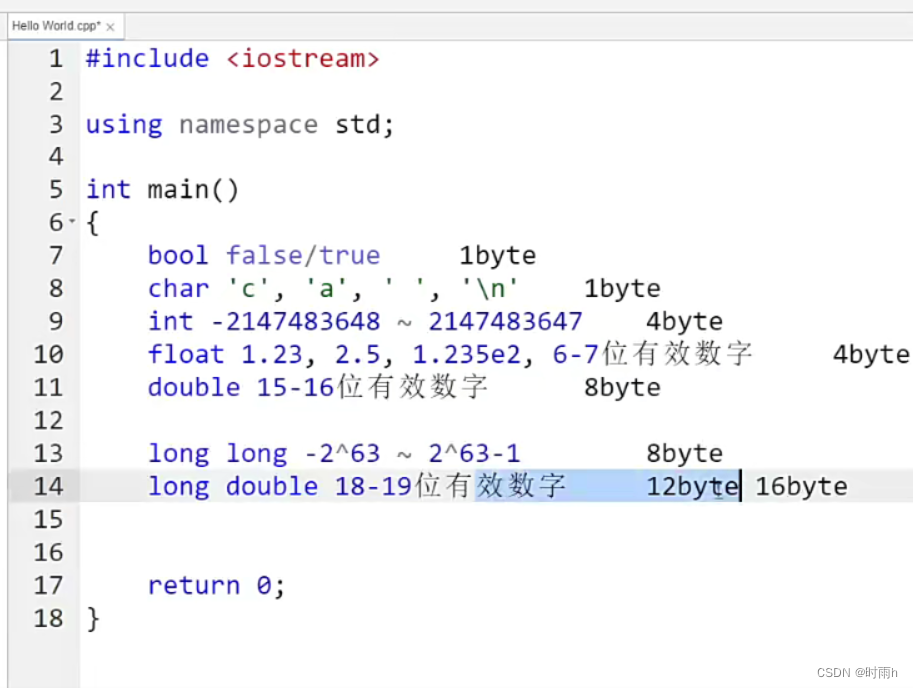The width and height of the screenshot is (913, 688).
Task: Select the iostream header name
Action: point(301,58)
